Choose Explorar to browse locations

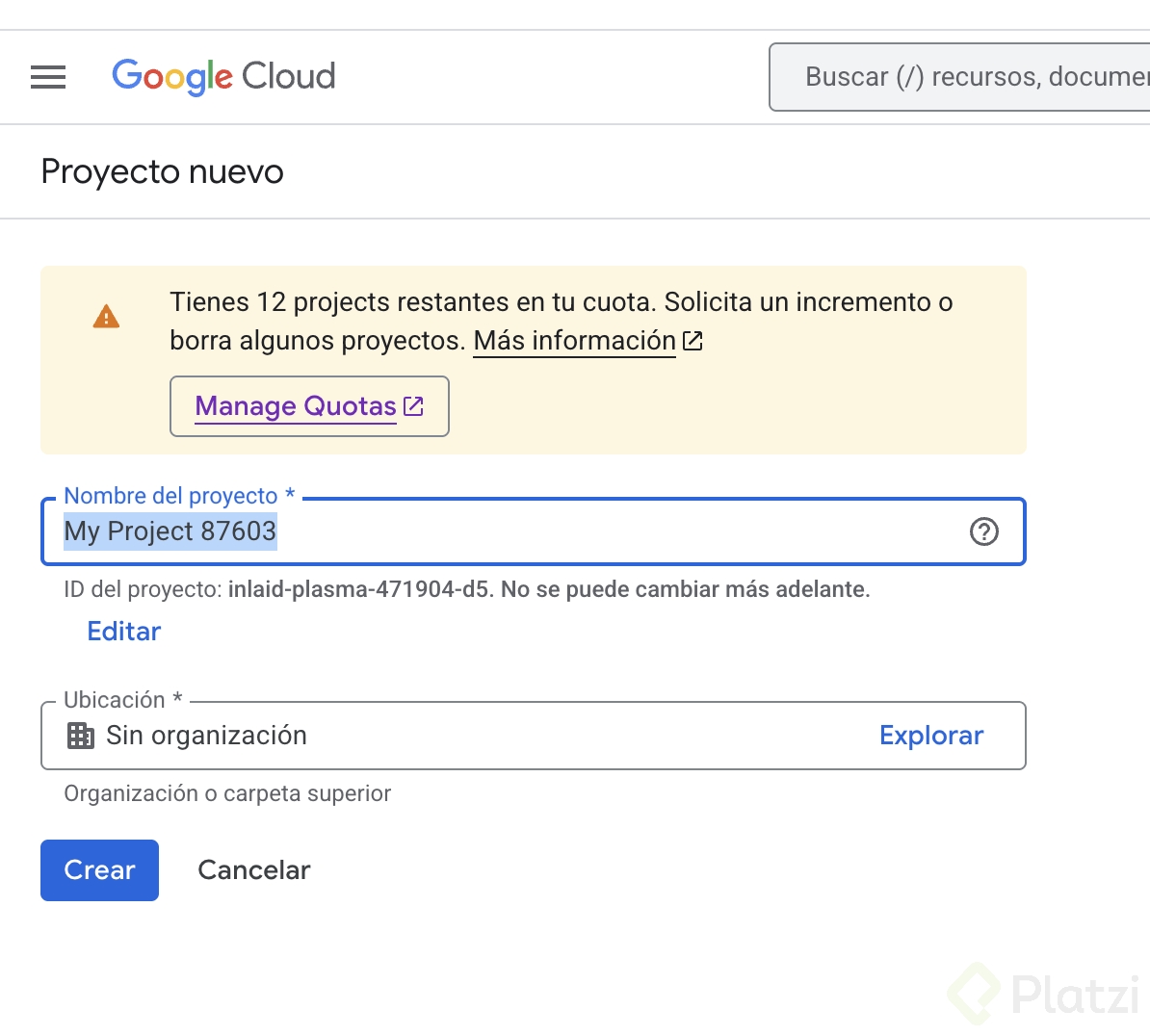[930, 736]
